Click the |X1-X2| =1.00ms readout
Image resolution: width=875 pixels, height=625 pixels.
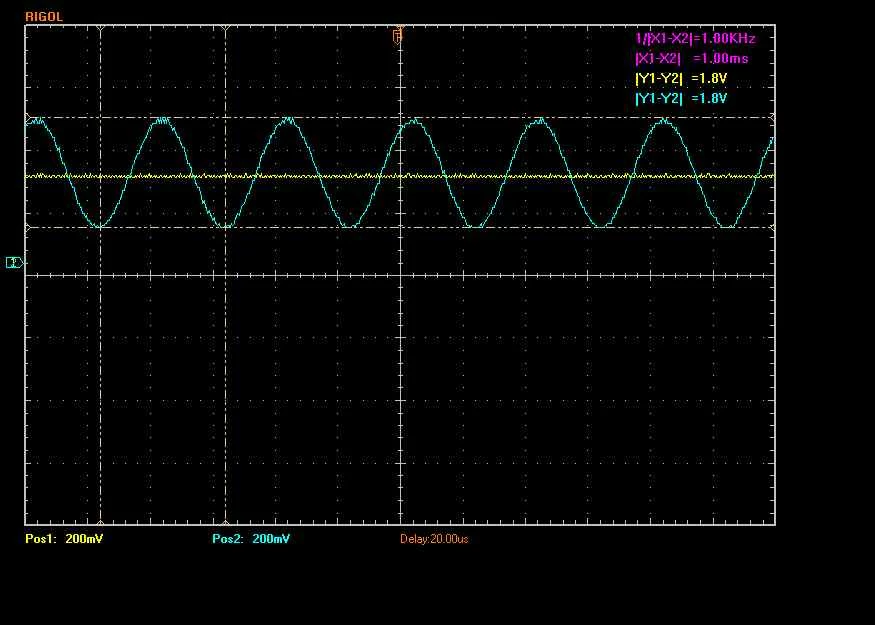[692, 59]
